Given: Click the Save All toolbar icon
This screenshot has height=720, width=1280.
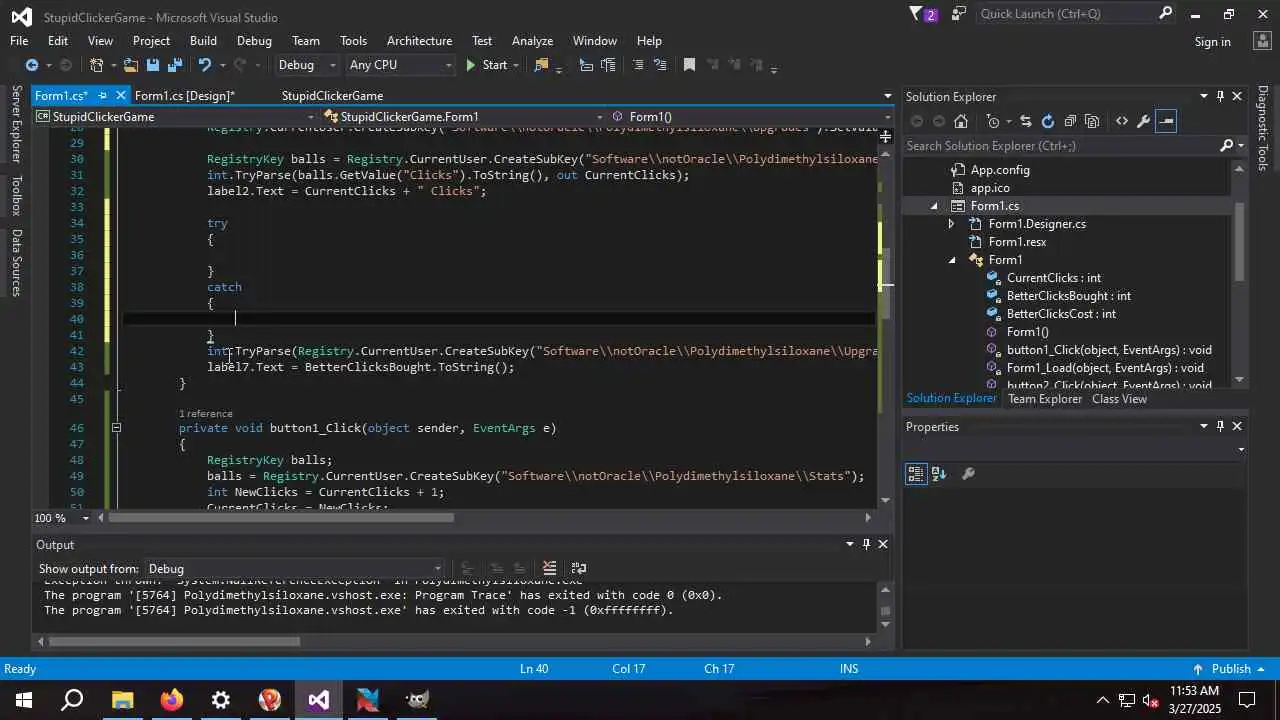Looking at the screenshot, I should (x=175, y=65).
